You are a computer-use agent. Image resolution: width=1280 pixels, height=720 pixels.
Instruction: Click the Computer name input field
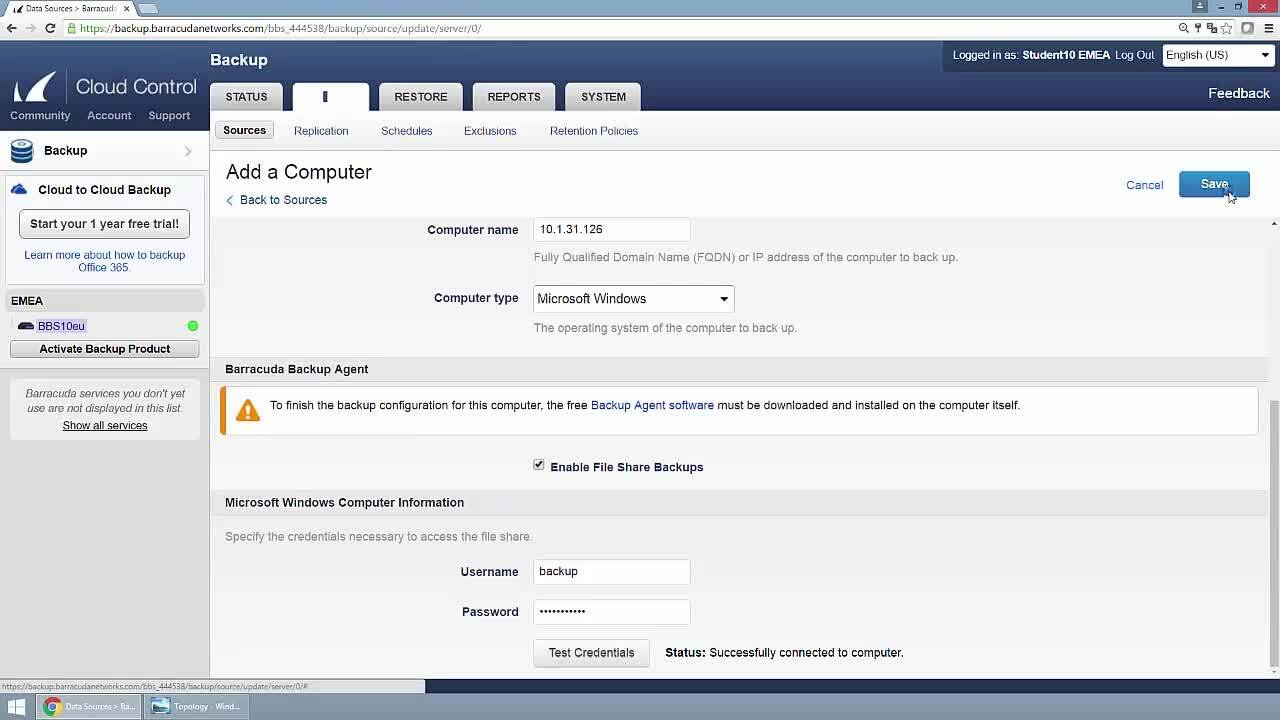(611, 229)
